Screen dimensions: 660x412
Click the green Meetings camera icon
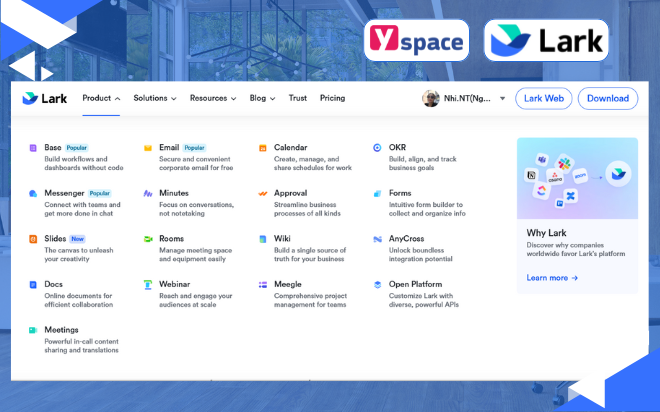(33, 330)
